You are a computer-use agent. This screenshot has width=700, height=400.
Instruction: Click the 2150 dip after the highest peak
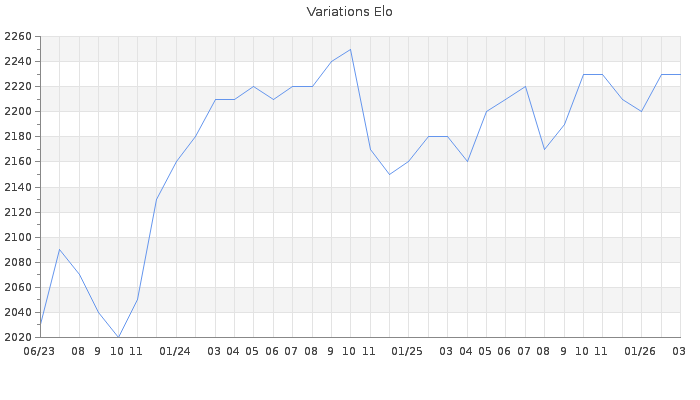click(389, 174)
